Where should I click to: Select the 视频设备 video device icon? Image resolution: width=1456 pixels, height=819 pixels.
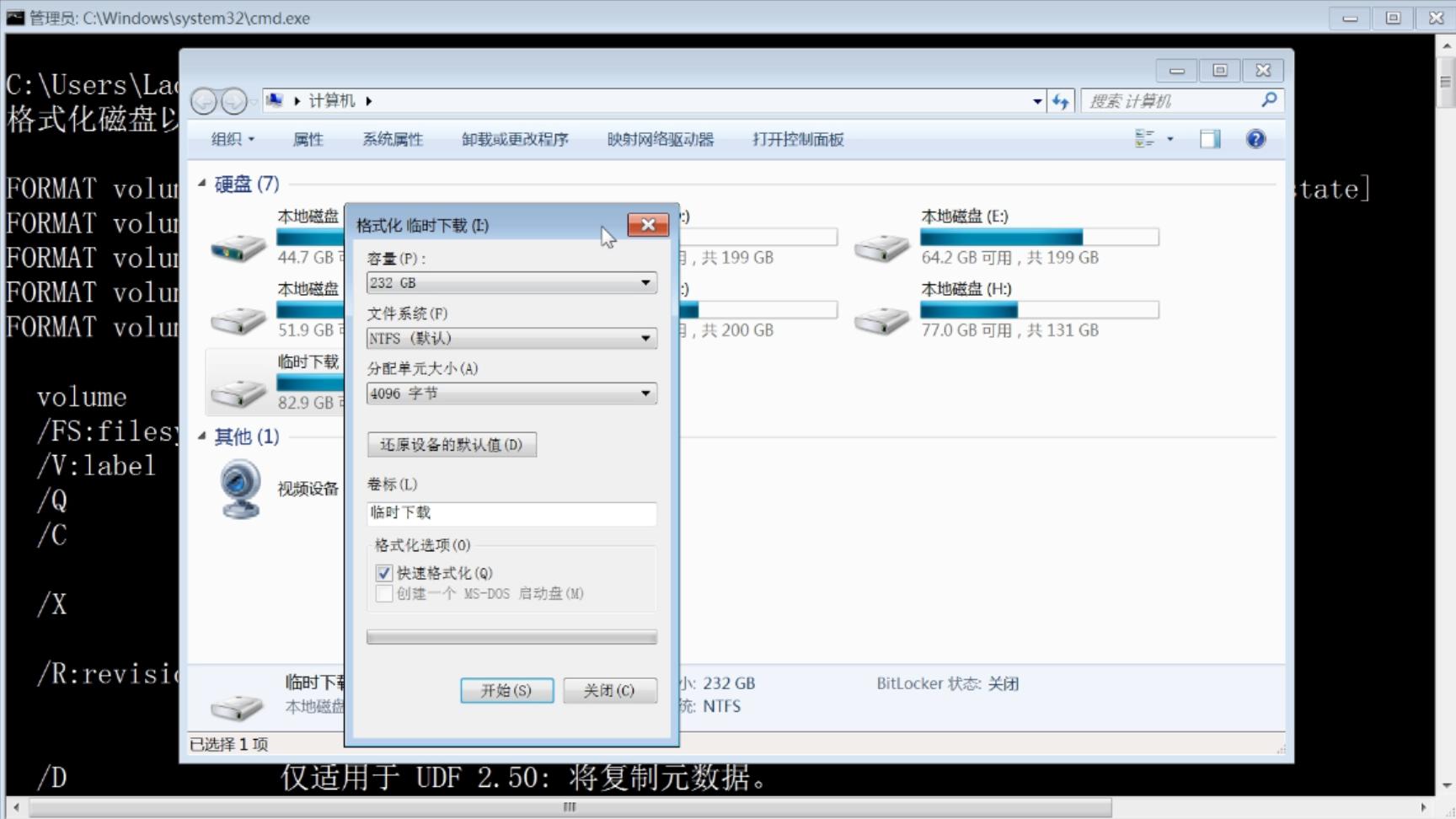239,487
